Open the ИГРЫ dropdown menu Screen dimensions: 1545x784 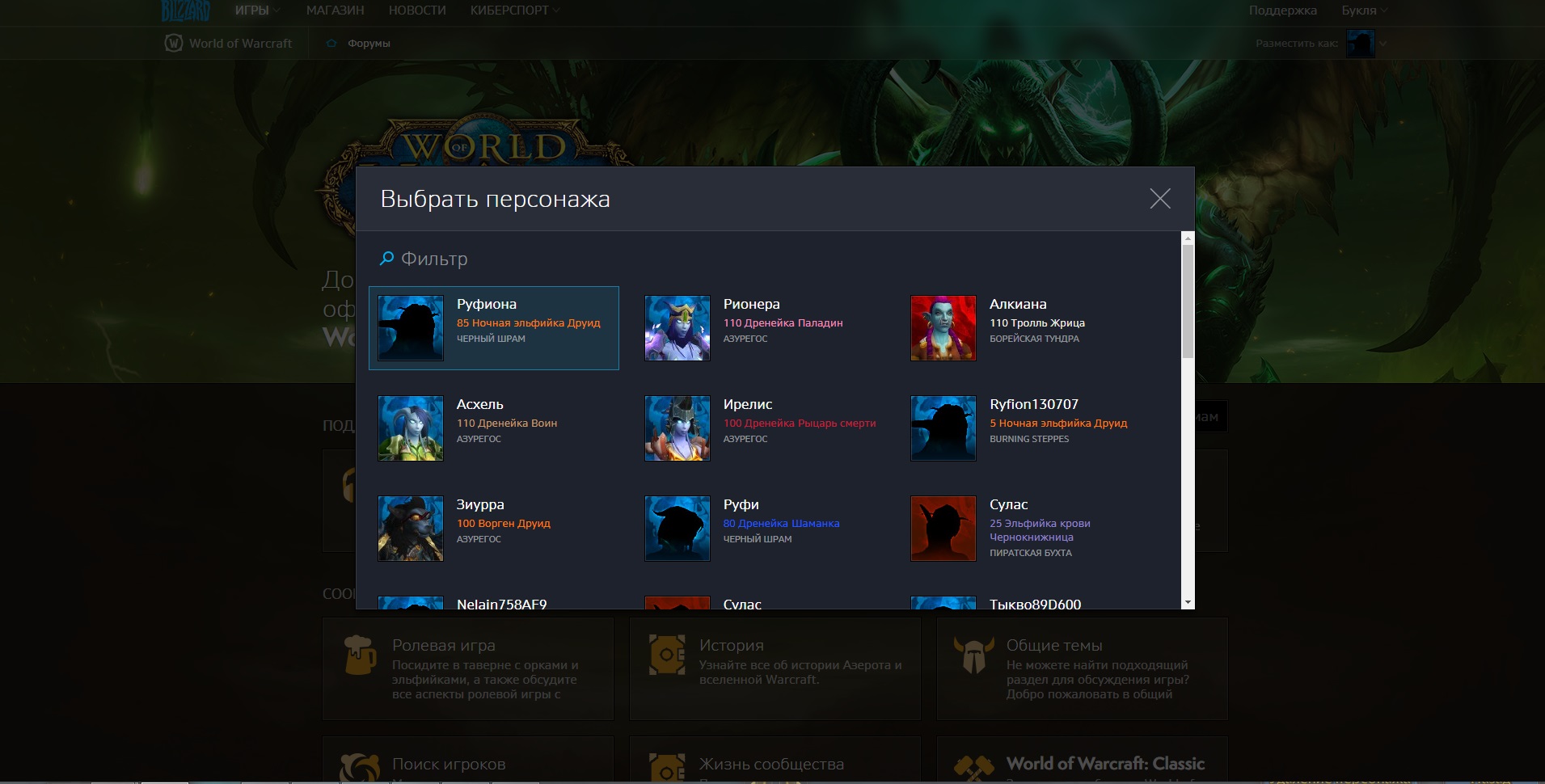click(258, 11)
